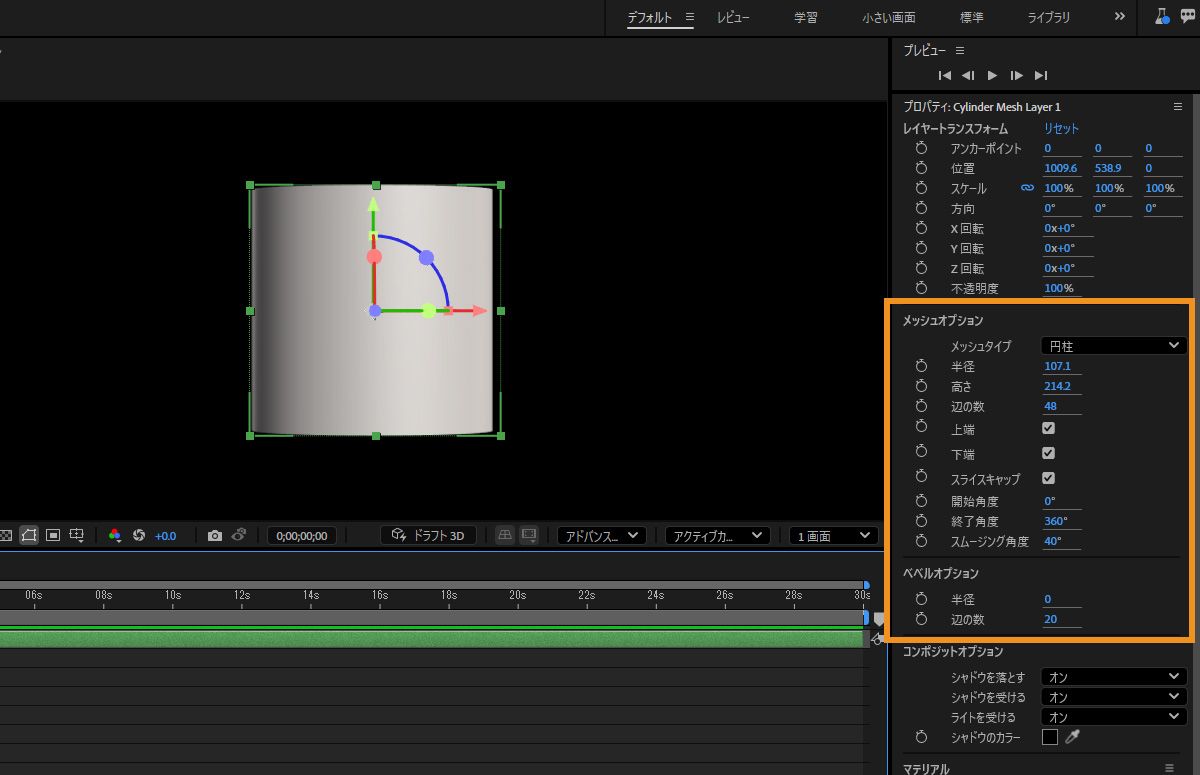Click the eyedropper next to シャドウのカラー

(1073, 737)
